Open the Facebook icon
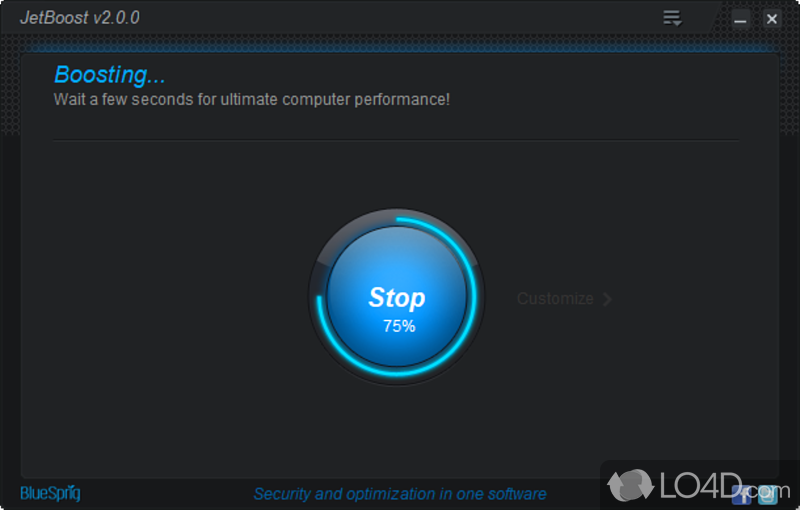Screen dimensions: 800x510 coord(741,495)
